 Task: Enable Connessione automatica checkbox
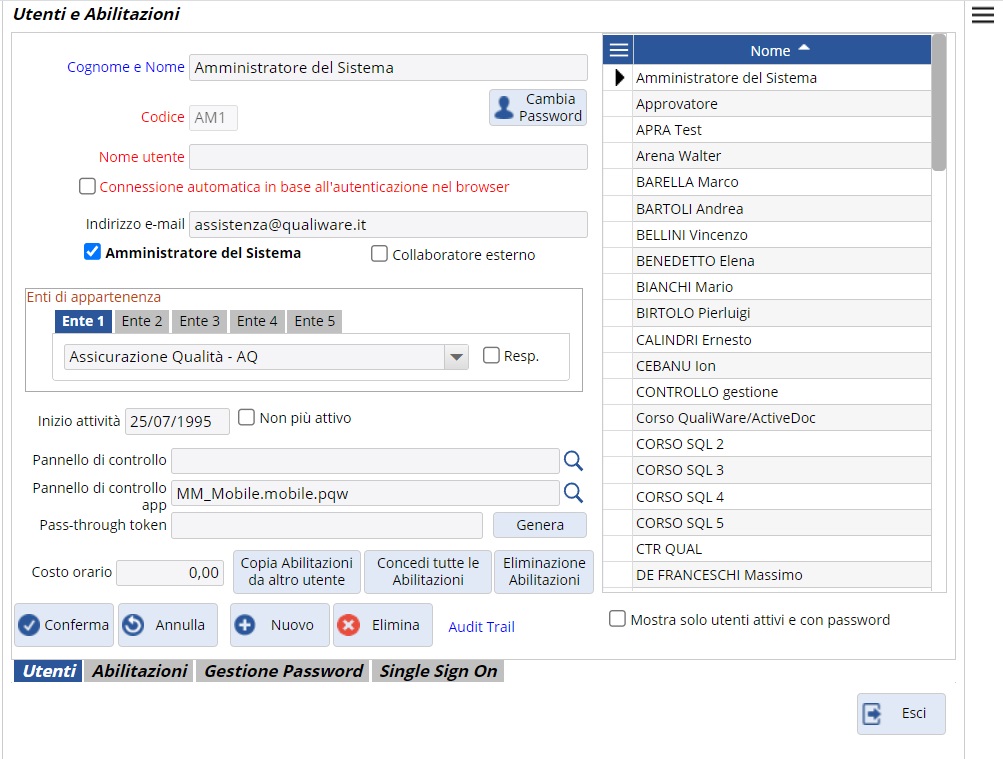(x=88, y=187)
